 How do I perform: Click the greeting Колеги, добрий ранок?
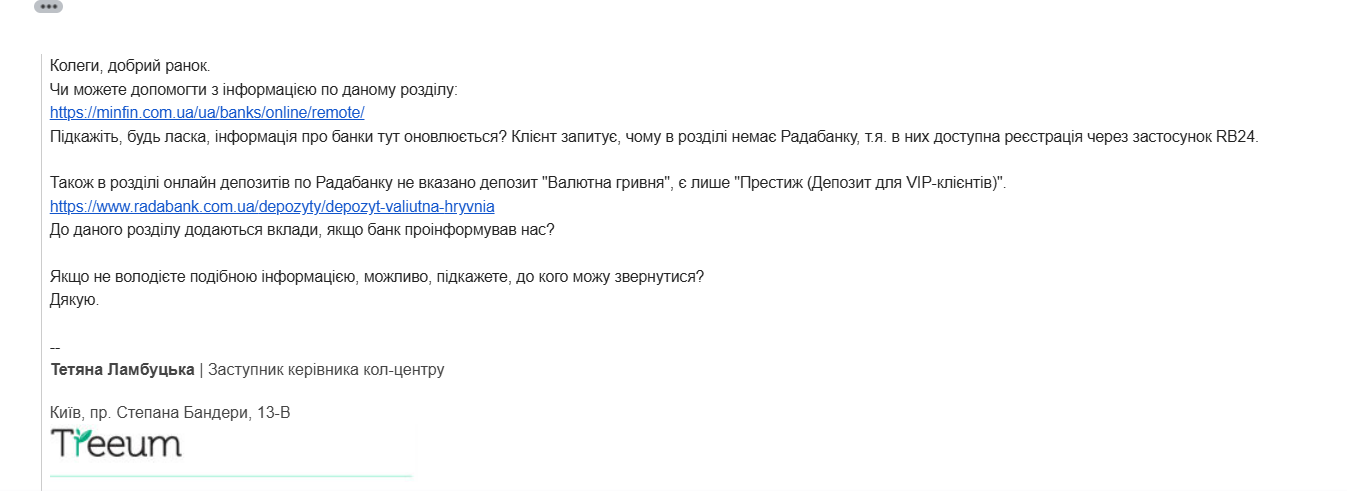[130, 66]
